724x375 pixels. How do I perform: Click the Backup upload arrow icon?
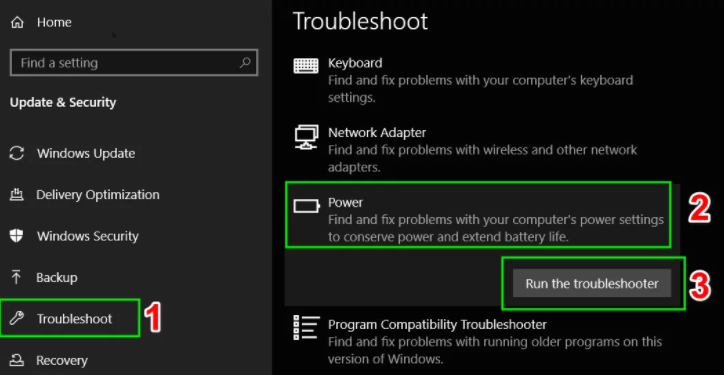(x=16, y=277)
